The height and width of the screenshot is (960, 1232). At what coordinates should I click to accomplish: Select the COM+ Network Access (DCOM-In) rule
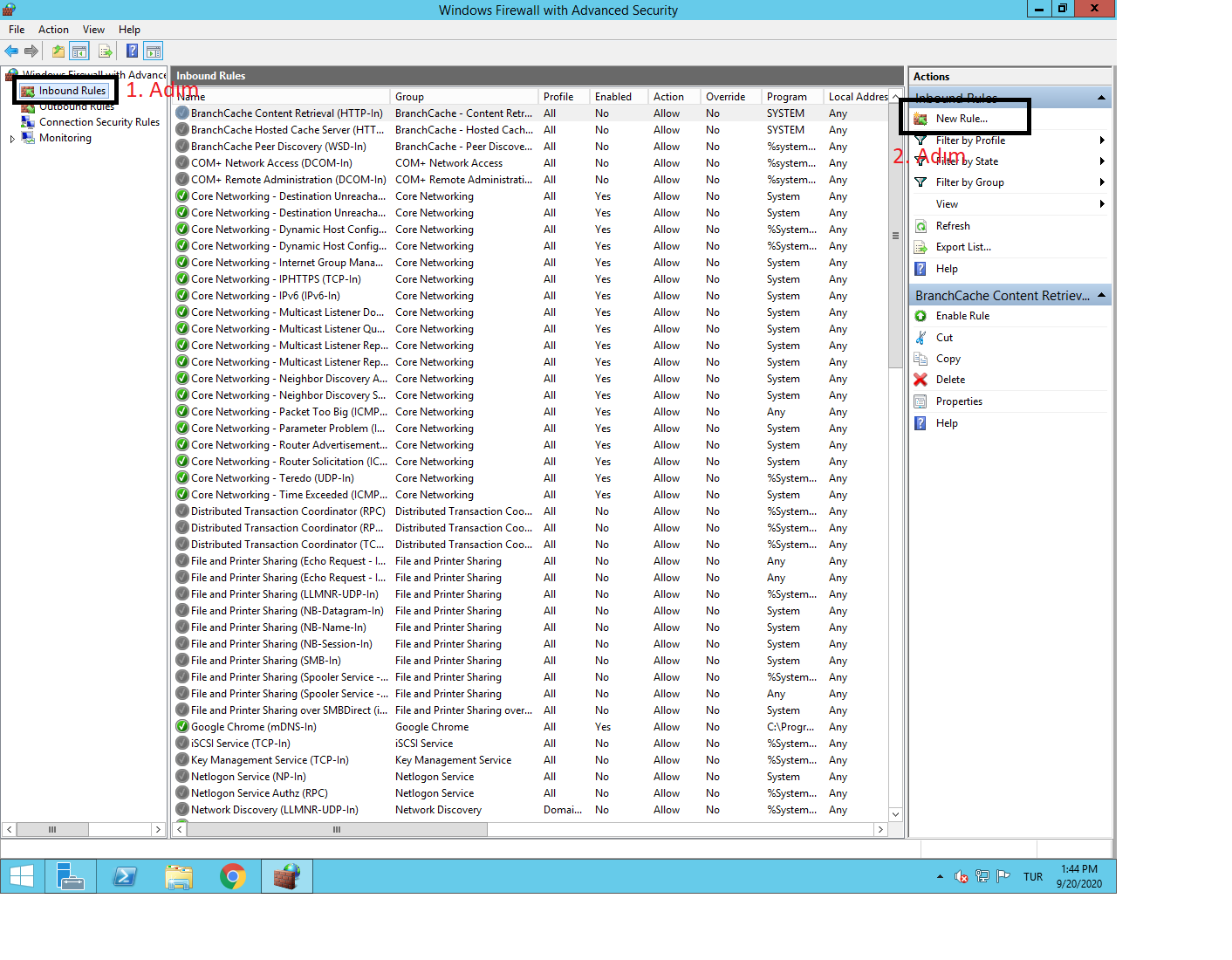[x=271, y=163]
